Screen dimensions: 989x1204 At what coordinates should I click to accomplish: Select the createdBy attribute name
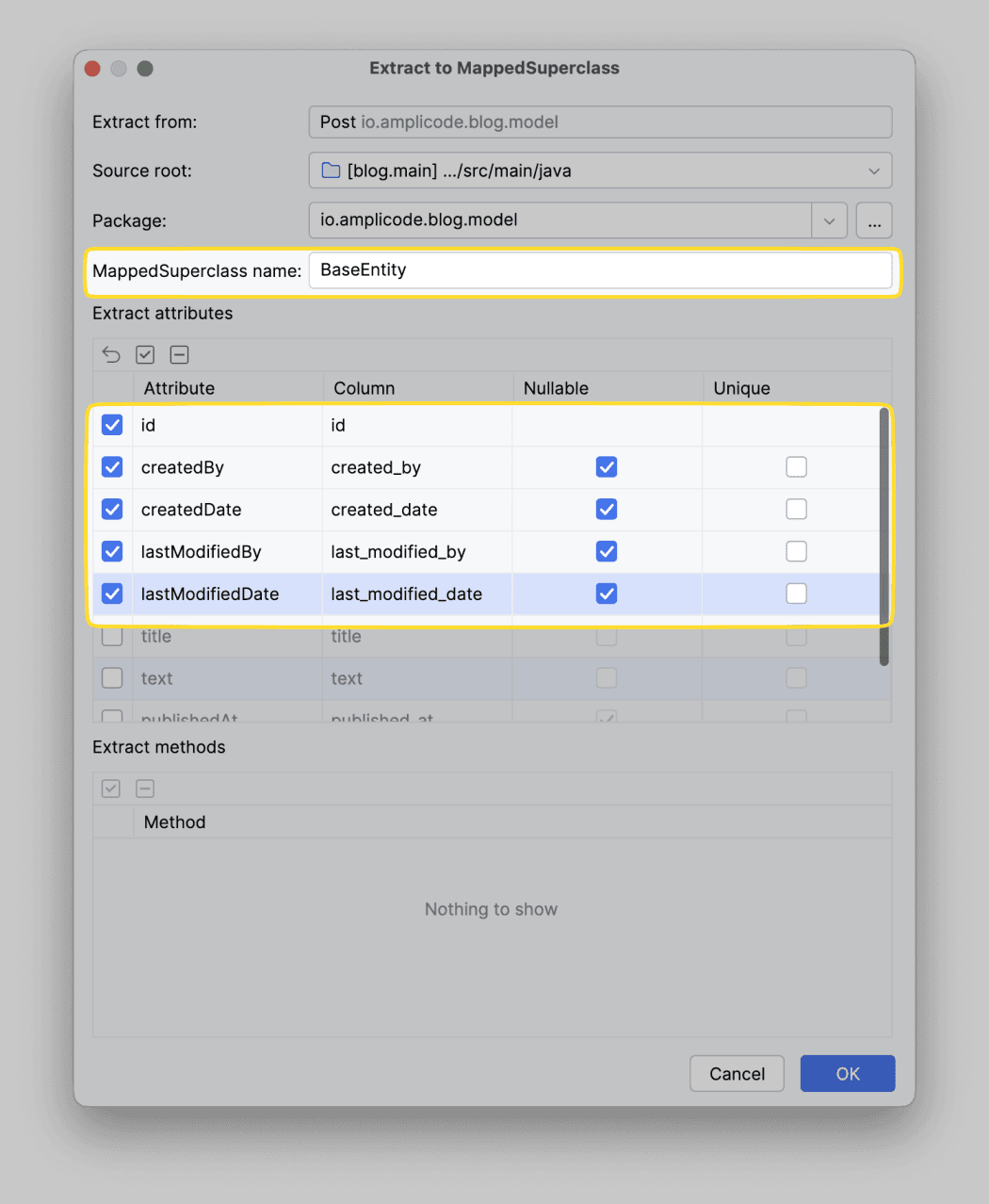[183, 467]
